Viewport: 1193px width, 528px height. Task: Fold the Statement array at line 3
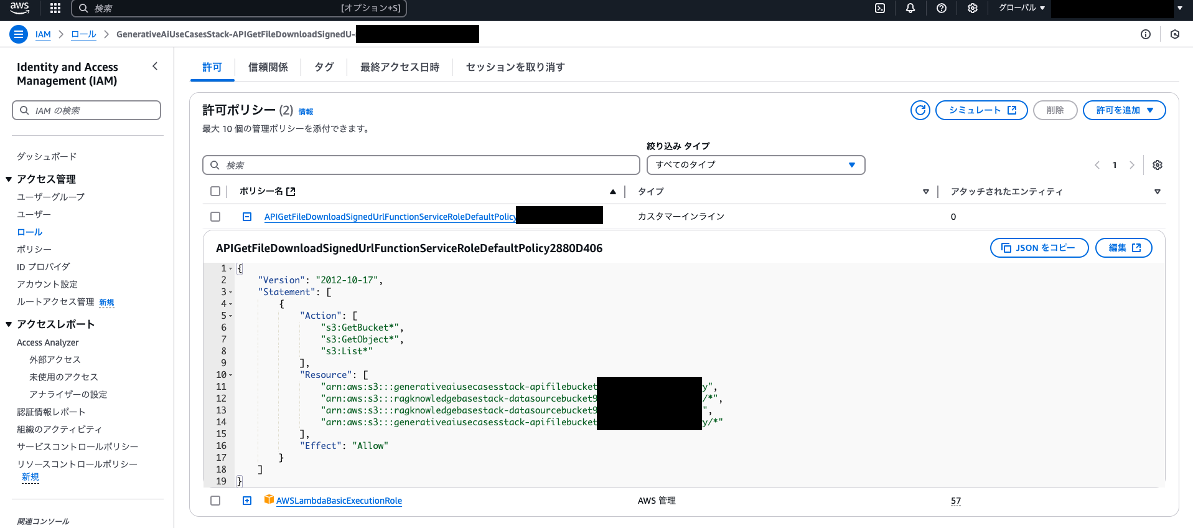tap(231, 292)
